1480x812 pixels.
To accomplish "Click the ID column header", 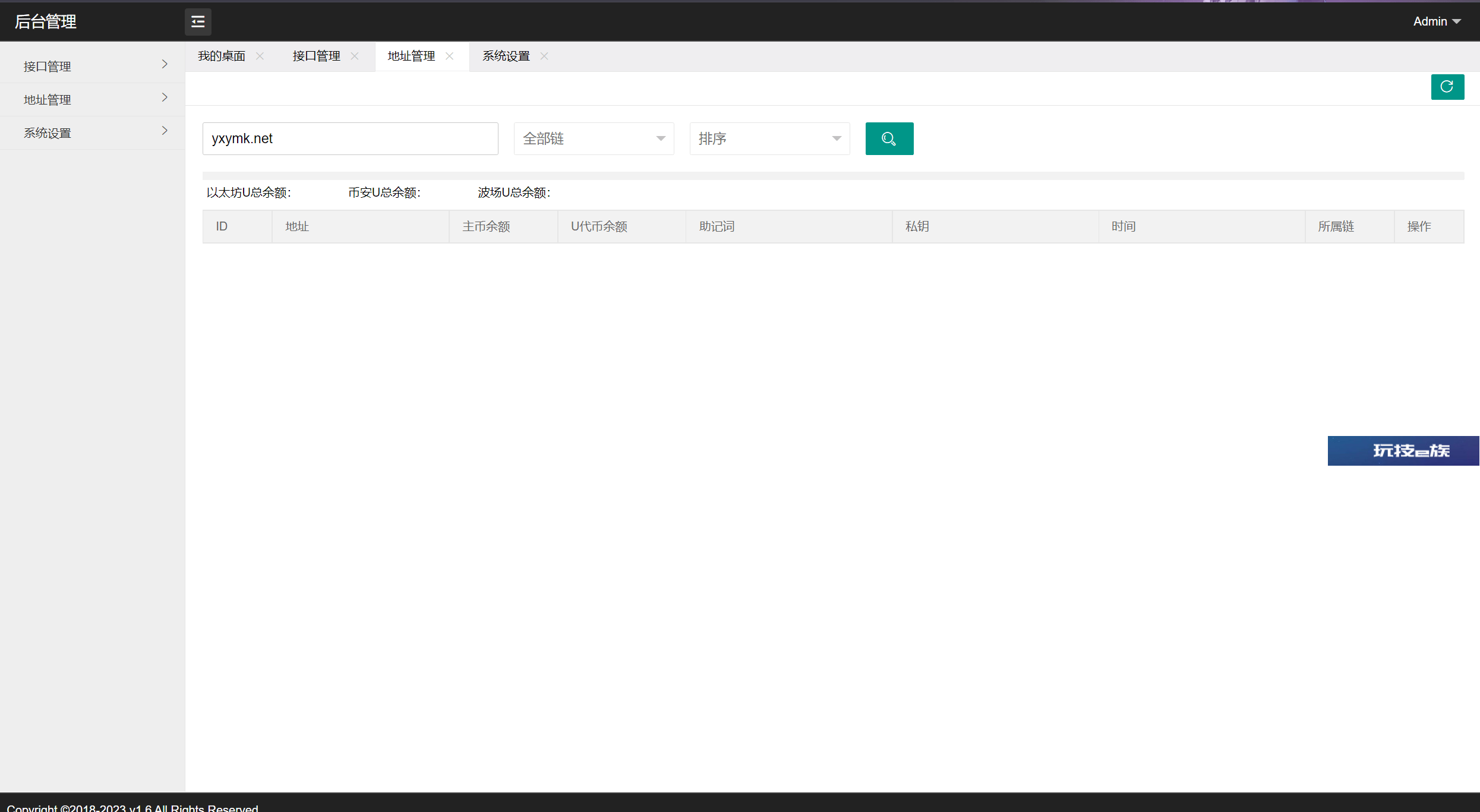I will (238, 226).
